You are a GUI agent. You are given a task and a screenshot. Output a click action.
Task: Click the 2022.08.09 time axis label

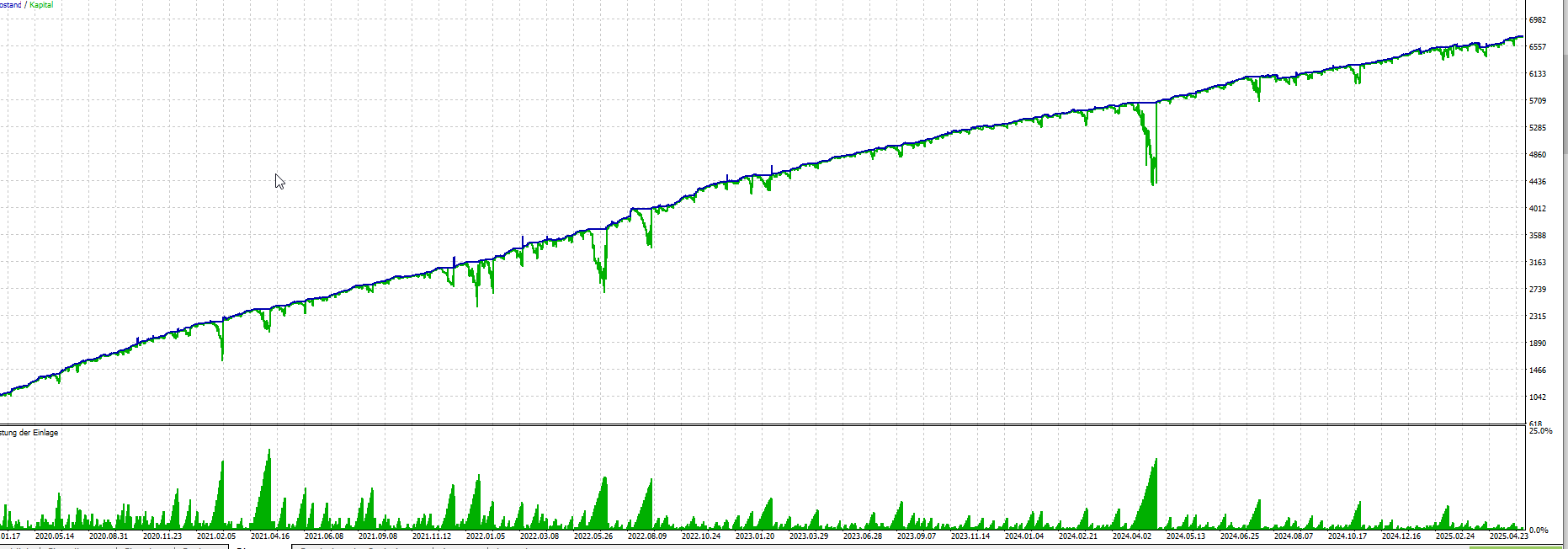(x=647, y=536)
